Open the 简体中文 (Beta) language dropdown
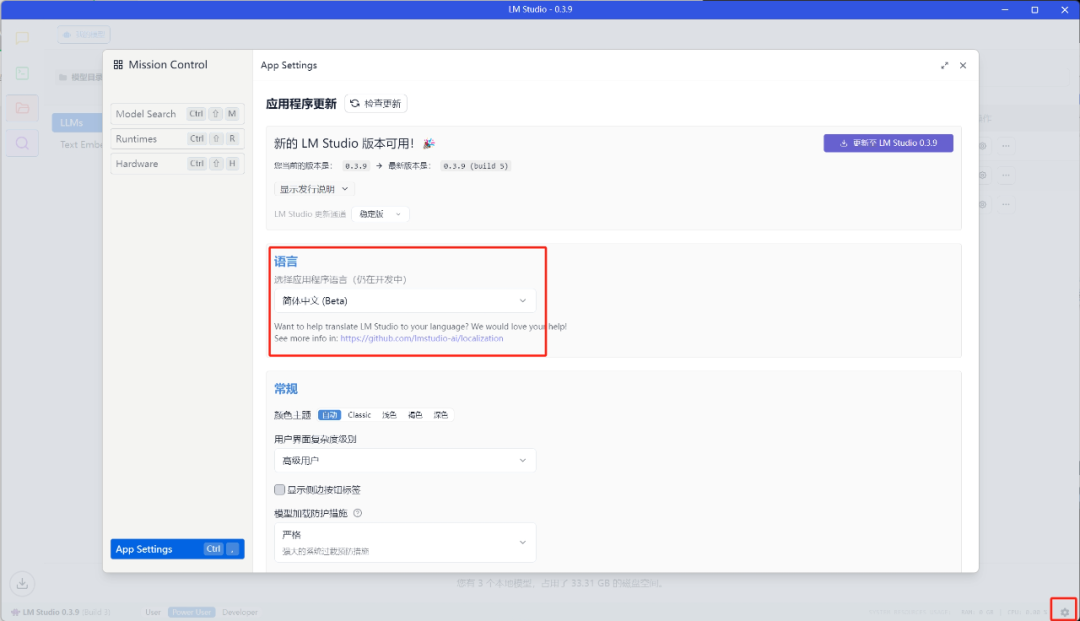This screenshot has width=1080, height=621. click(405, 301)
